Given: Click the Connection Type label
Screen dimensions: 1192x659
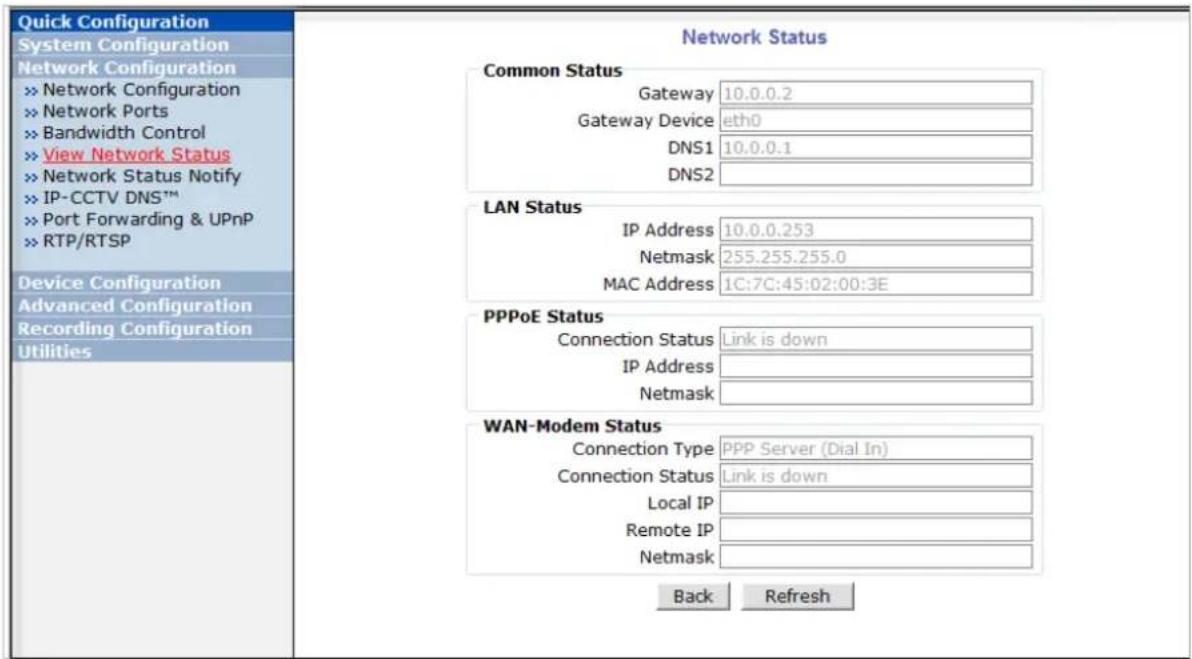Looking at the screenshot, I should point(643,448).
